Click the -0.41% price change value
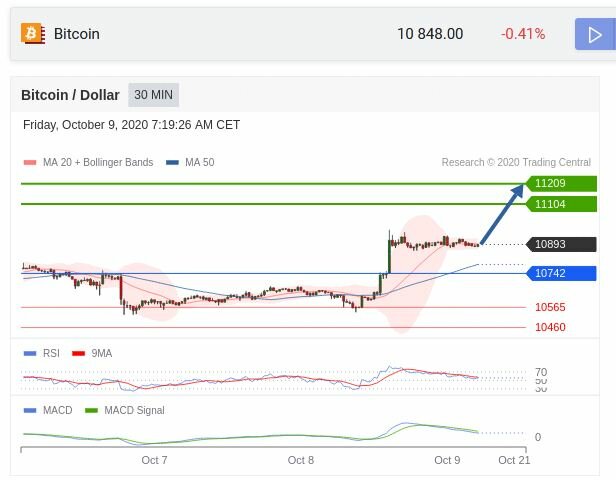This screenshot has width=616, height=480. tap(523, 34)
